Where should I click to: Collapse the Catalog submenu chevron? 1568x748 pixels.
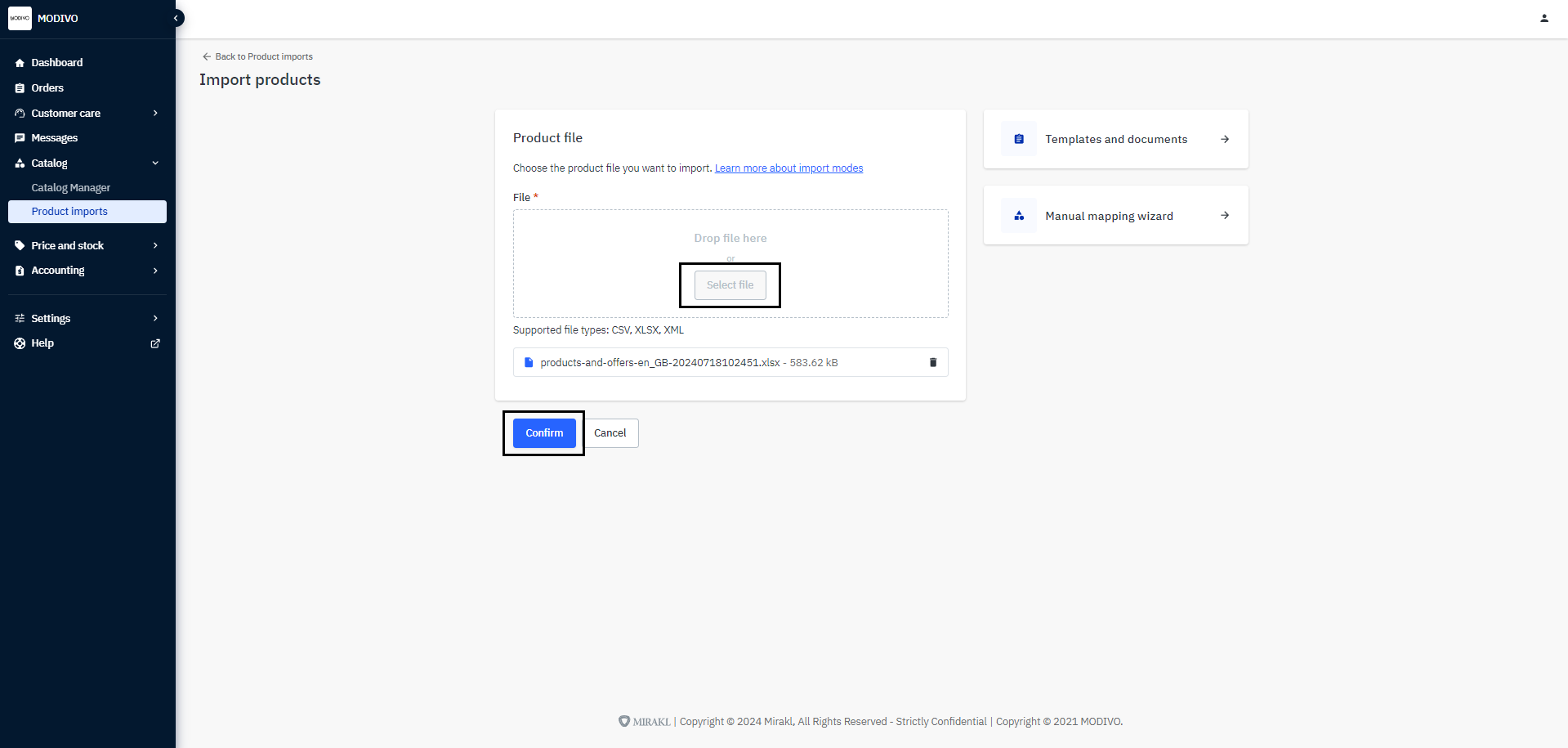(x=155, y=163)
